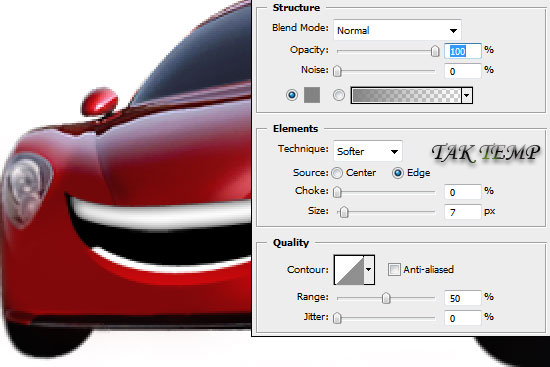
Task: Open the gray glow color swatch
Action: click(312, 95)
